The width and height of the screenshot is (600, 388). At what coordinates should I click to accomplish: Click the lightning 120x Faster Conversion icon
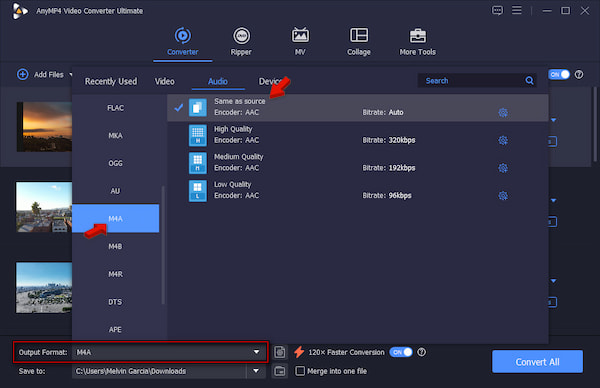pyautogui.click(x=299, y=352)
